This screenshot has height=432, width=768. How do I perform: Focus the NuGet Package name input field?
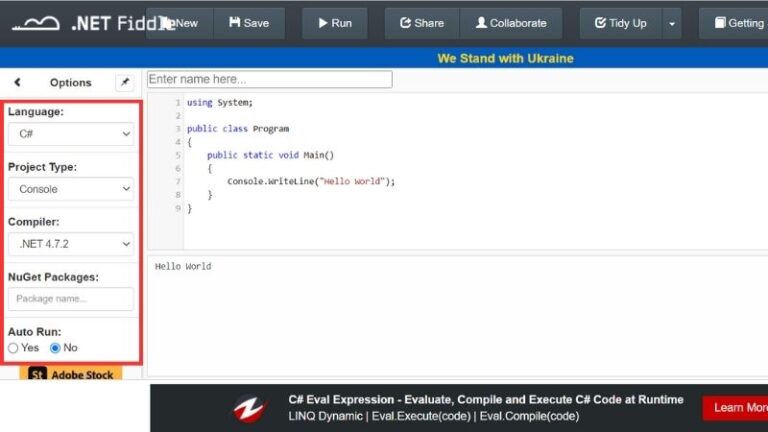pos(70,298)
